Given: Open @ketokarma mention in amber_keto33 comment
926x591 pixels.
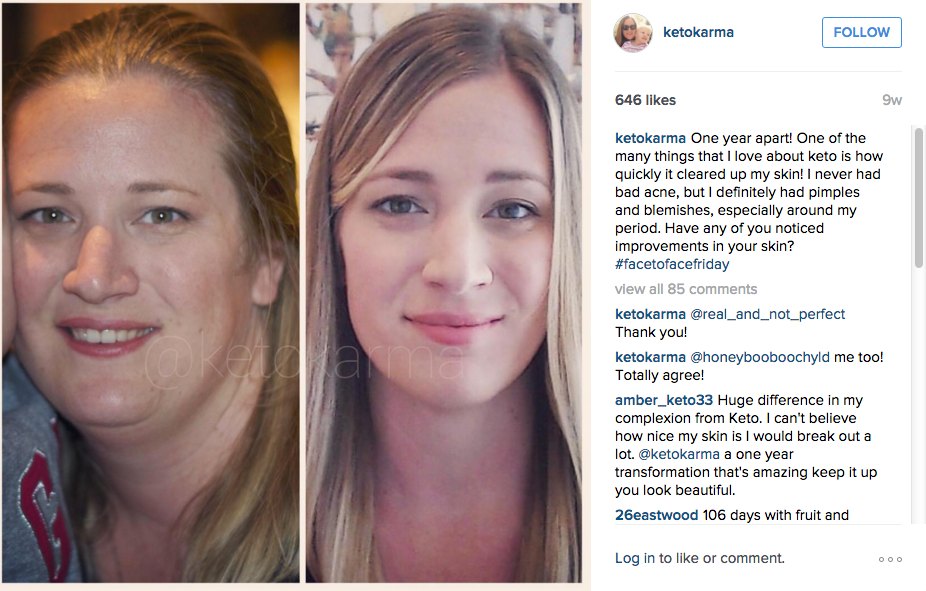Looking at the screenshot, I should (679, 454).
